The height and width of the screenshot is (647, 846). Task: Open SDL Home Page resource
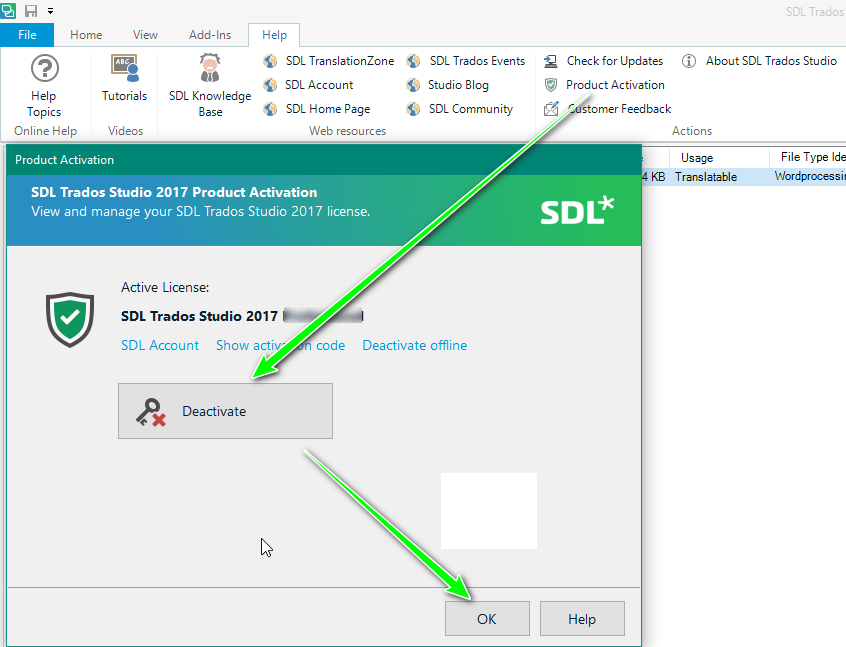tap(328, 109)
